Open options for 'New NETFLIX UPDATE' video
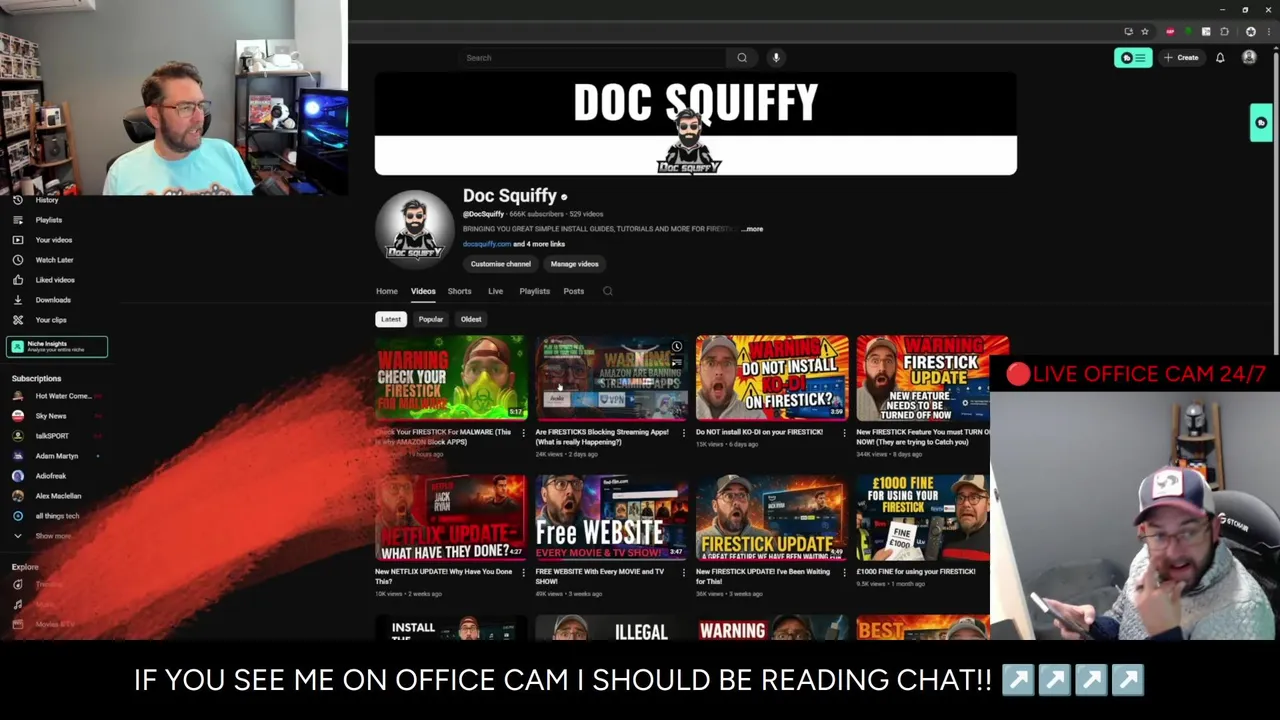The width and height of the screenshot is (1280, 720). click(524, 573)
